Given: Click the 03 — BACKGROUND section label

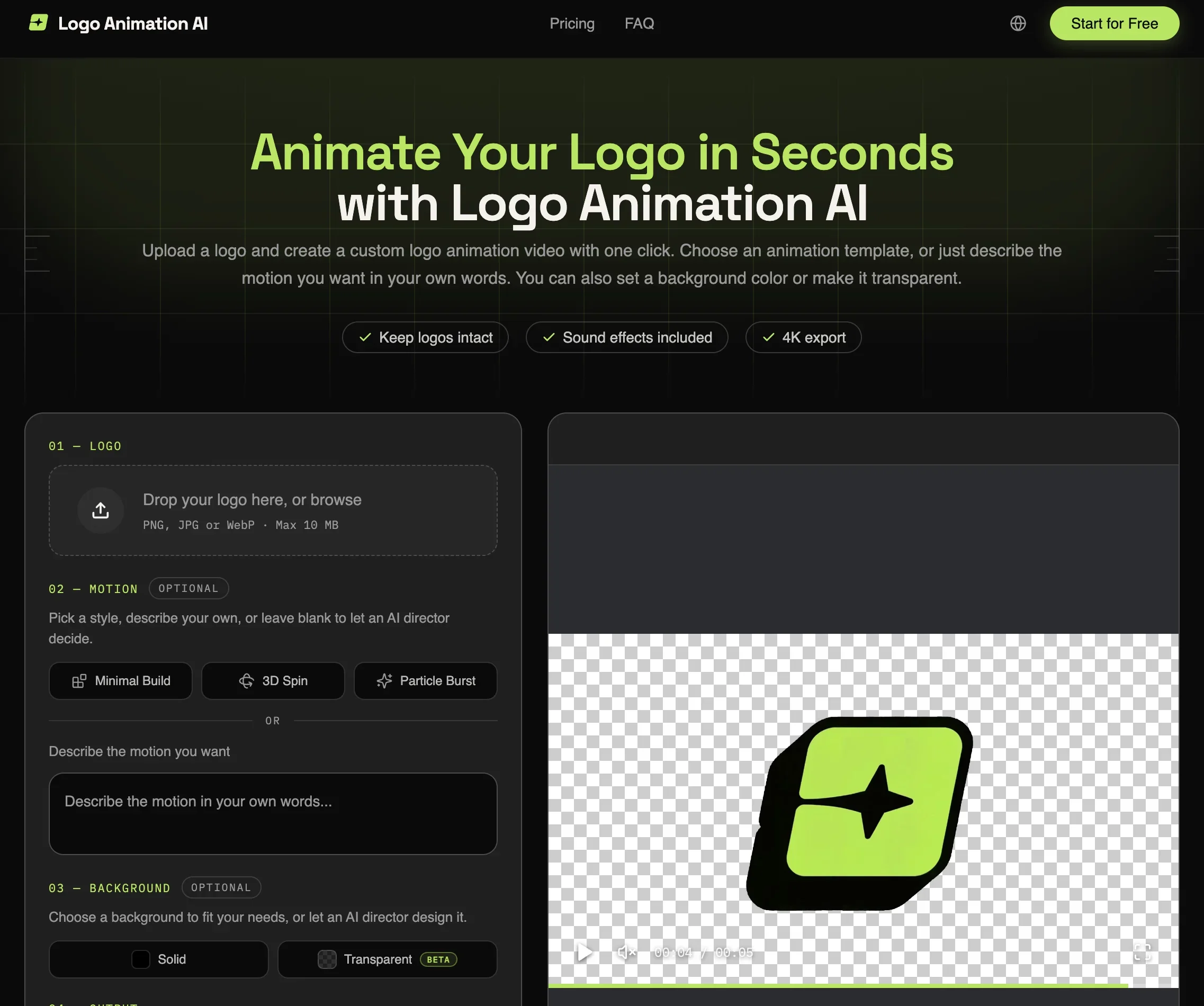Looking at the screenshot, I should [x=110, y=887].
